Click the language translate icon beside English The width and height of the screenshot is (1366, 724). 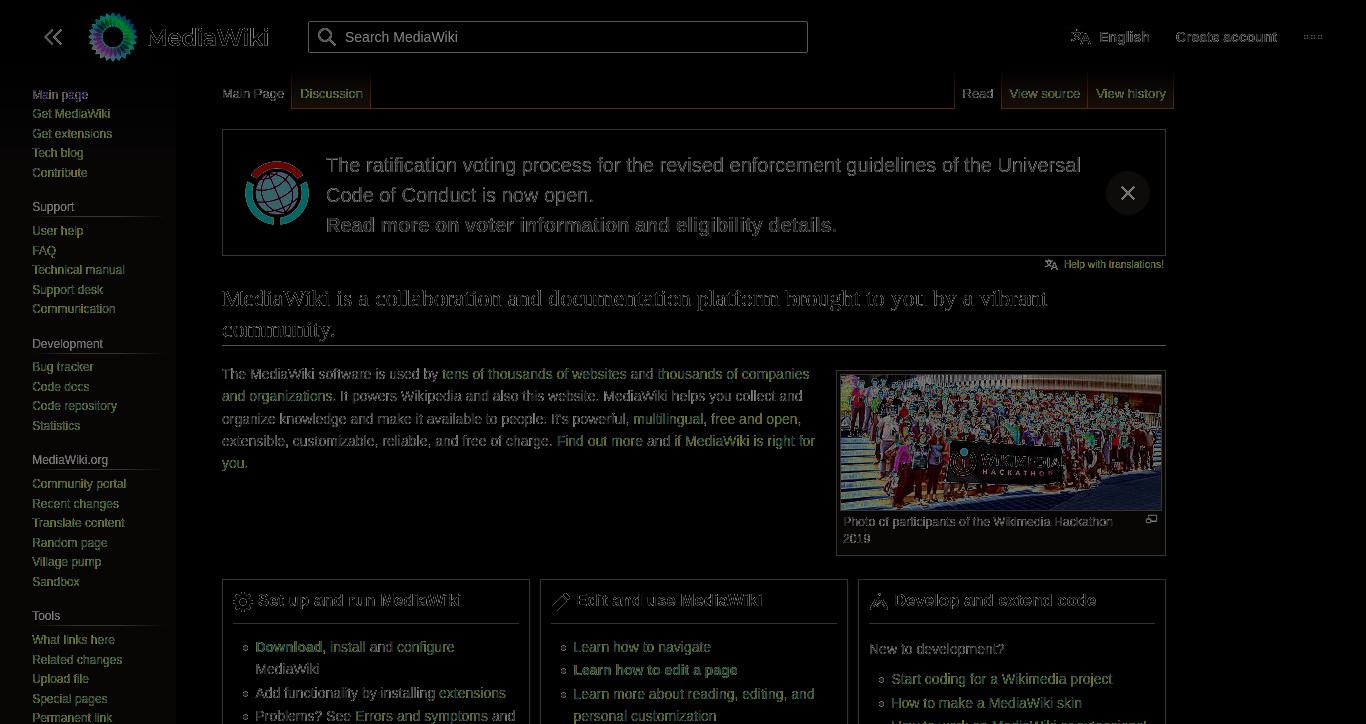point(1080,37)
